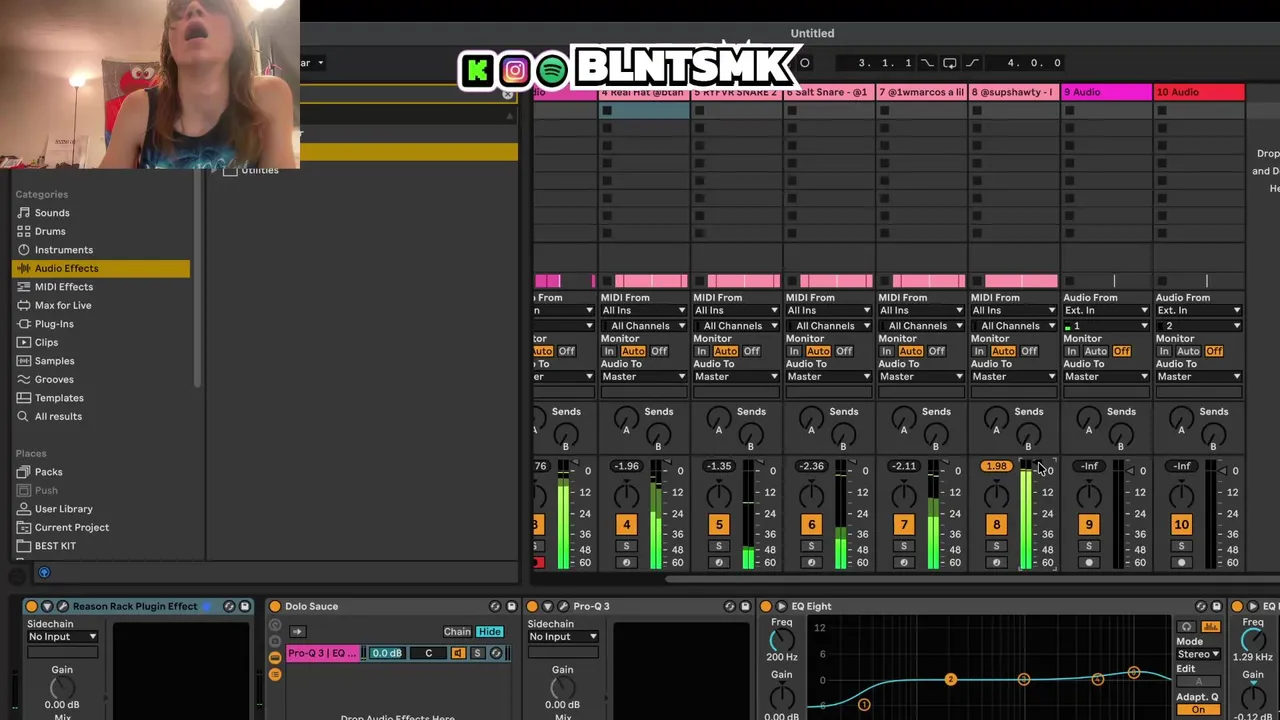Click the Kick logo in overlay banner

click(x=478, y=70)
